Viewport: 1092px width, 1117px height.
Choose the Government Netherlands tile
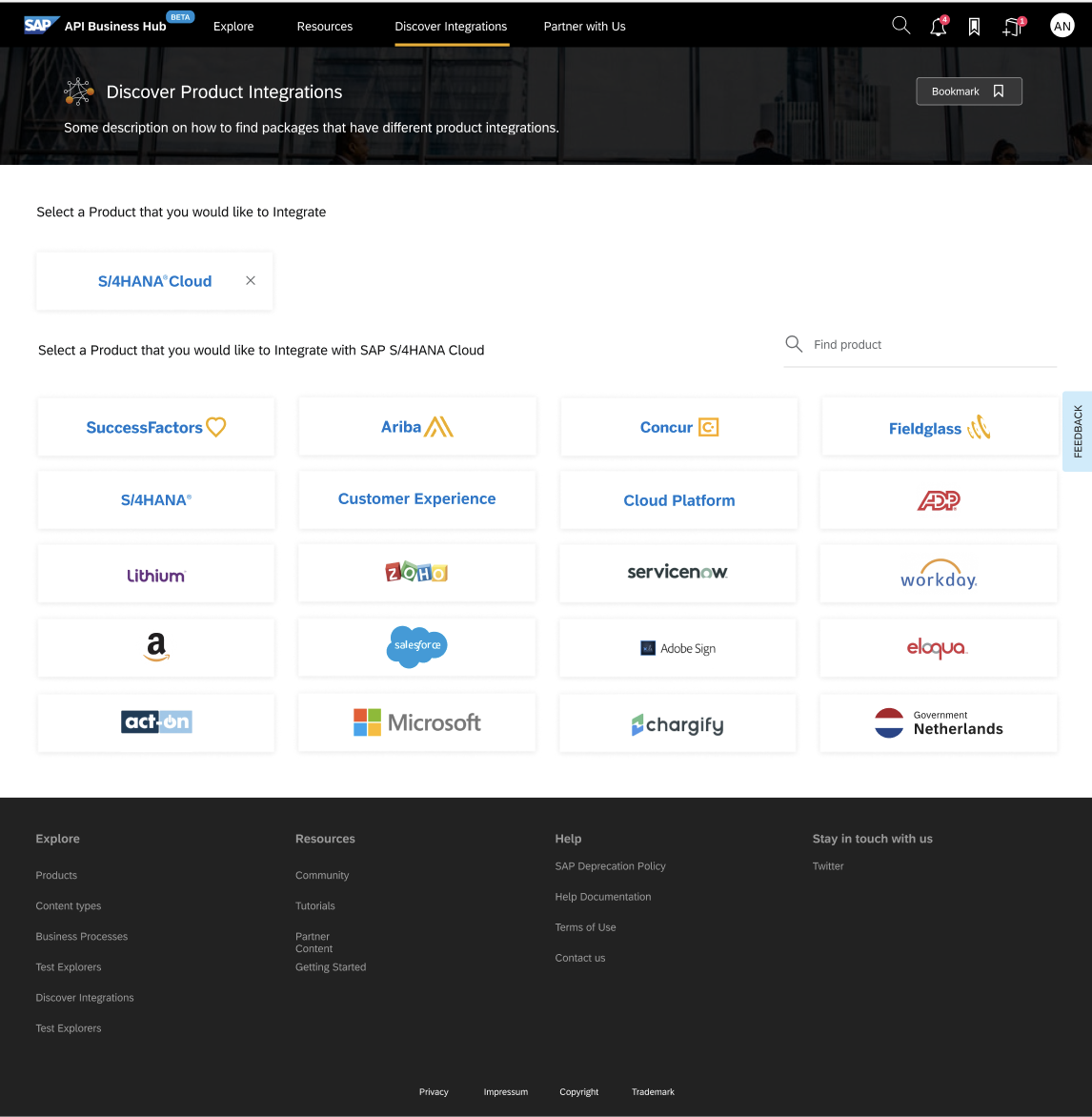[938, 721]
